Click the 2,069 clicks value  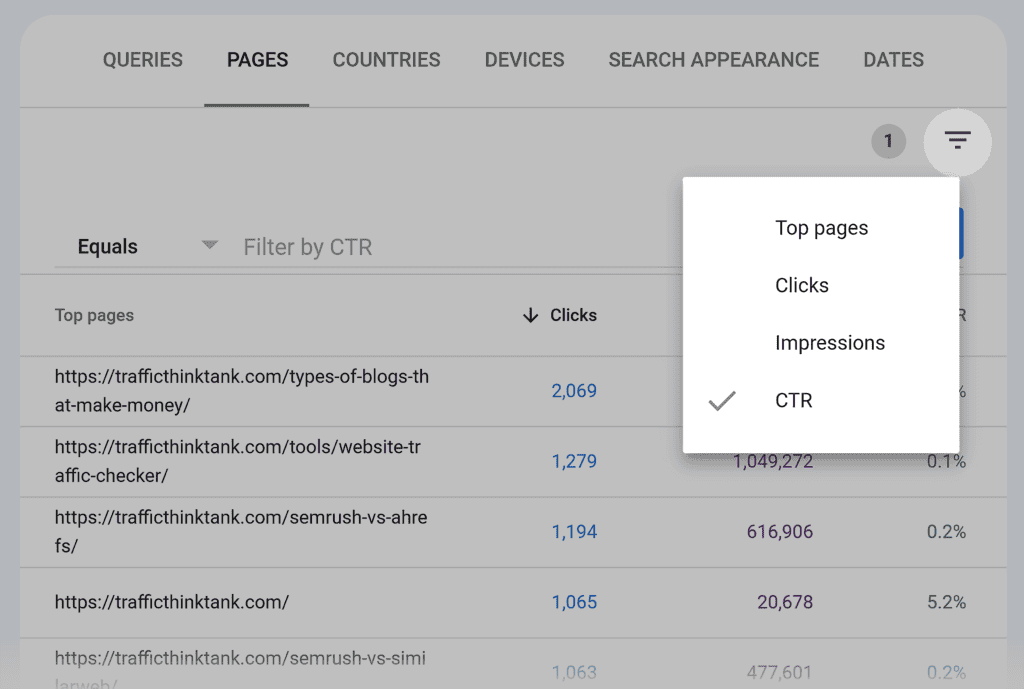click(574, 391)
